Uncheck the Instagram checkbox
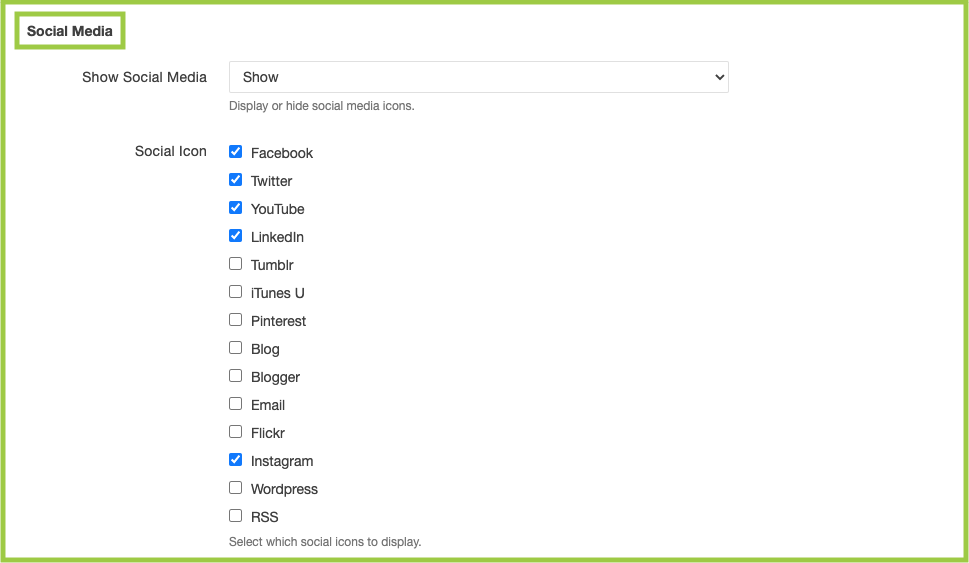The width and height of the screenshot is (969, 563). coord(235,460)
